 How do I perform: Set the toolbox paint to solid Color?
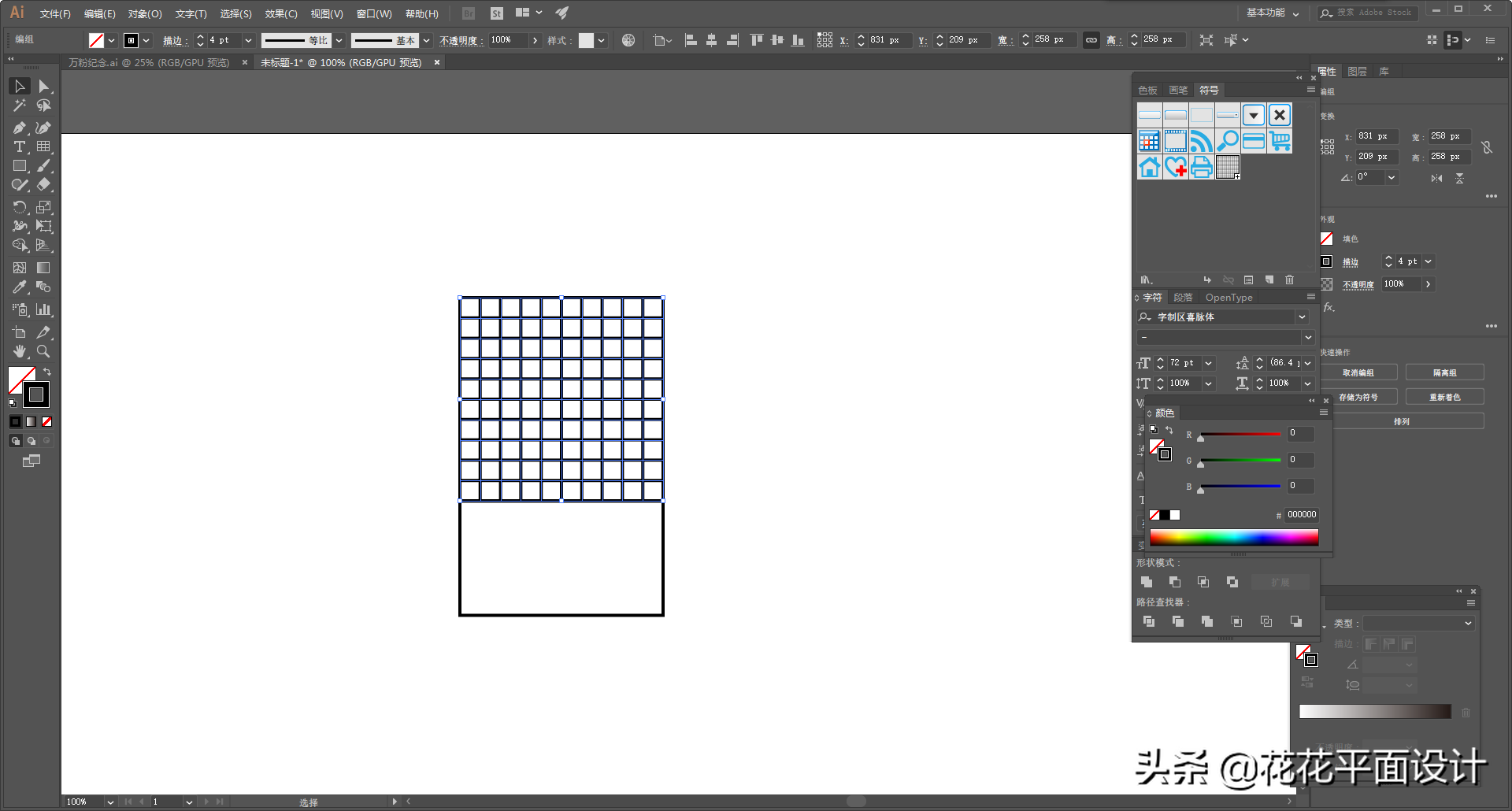[x=15, y=422]
